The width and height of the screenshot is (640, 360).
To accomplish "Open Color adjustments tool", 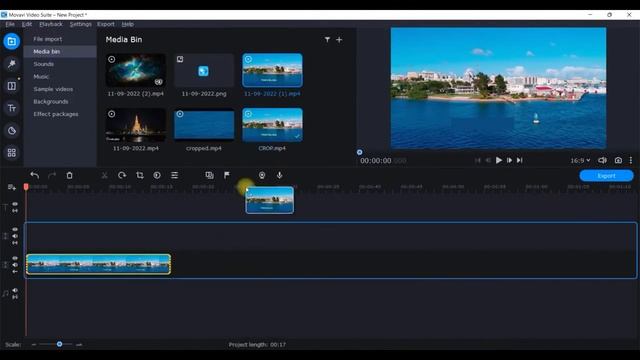I will 157,175.
